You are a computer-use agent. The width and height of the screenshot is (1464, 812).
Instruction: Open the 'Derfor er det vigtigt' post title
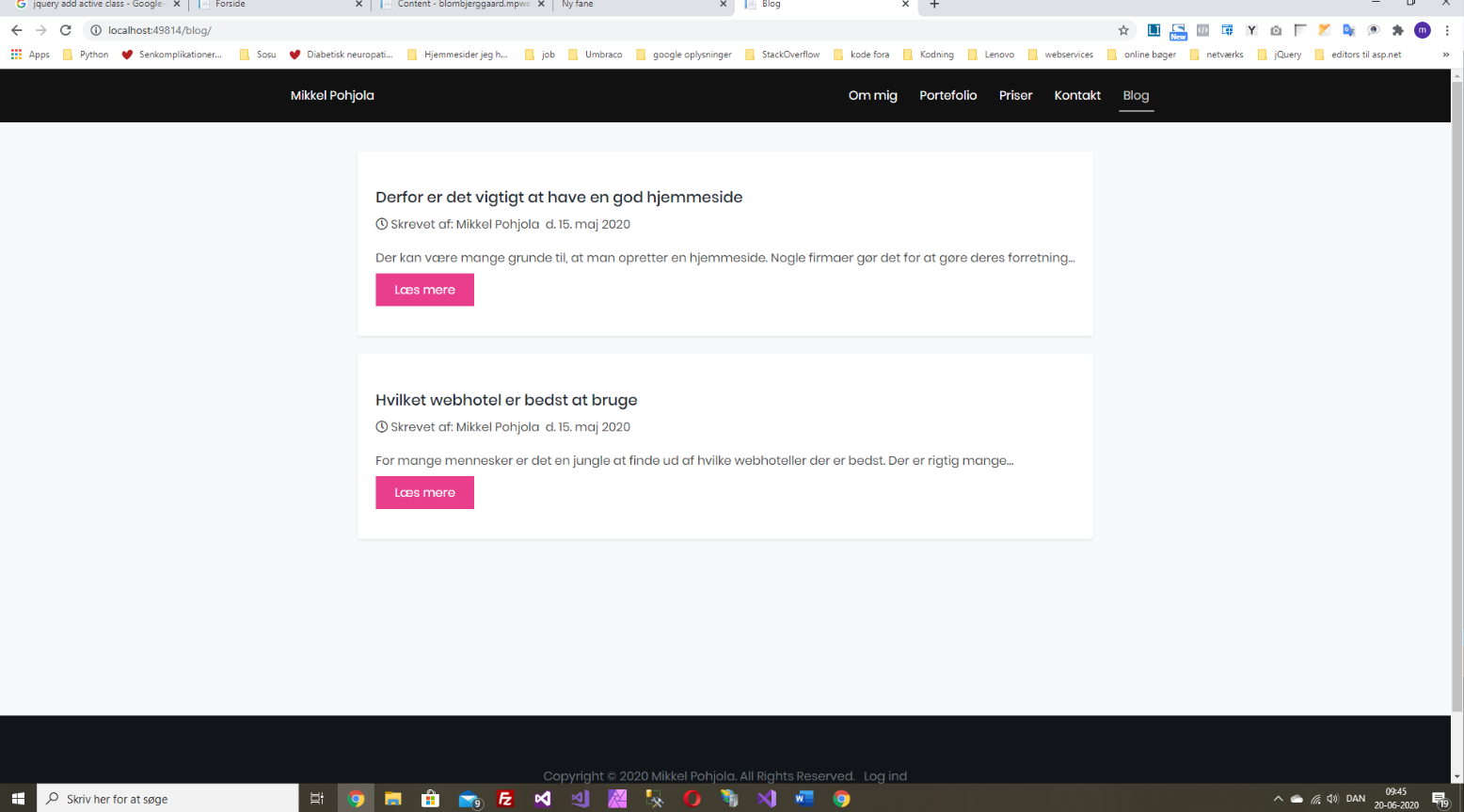[559, 198]
